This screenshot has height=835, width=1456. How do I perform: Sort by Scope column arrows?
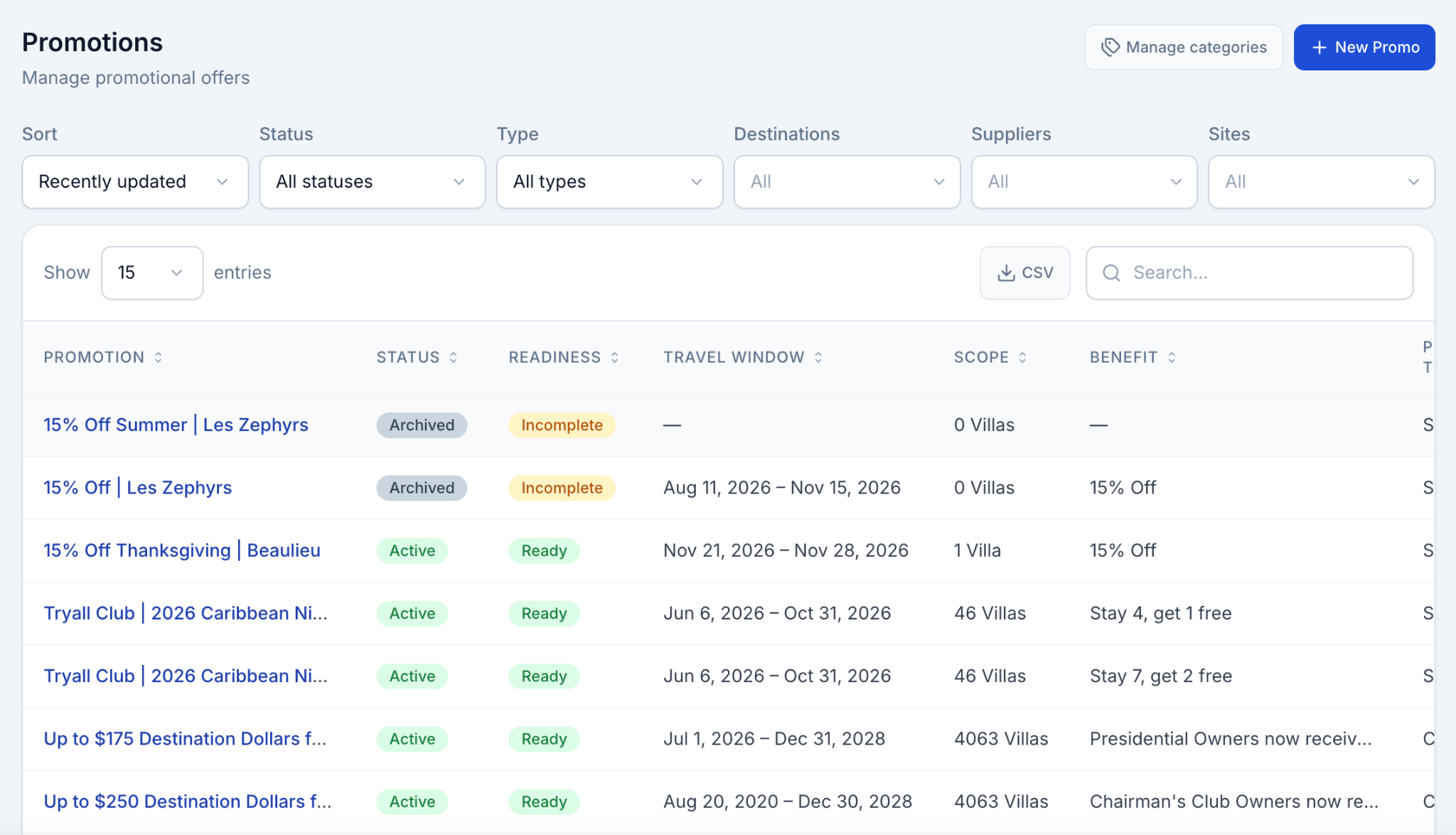click(x=1022, y=357)
